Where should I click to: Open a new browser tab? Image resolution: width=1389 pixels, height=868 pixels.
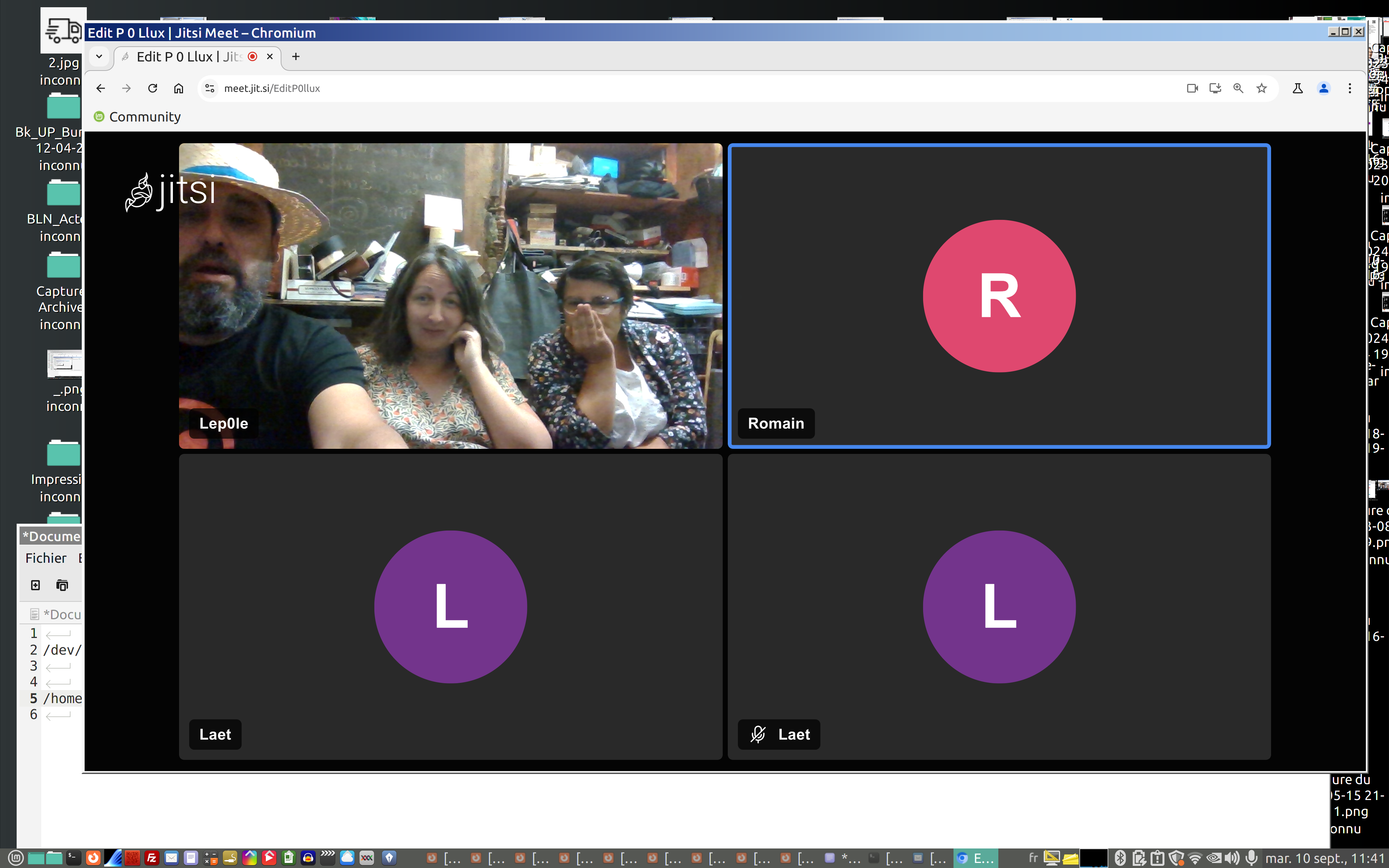(296, 56)
